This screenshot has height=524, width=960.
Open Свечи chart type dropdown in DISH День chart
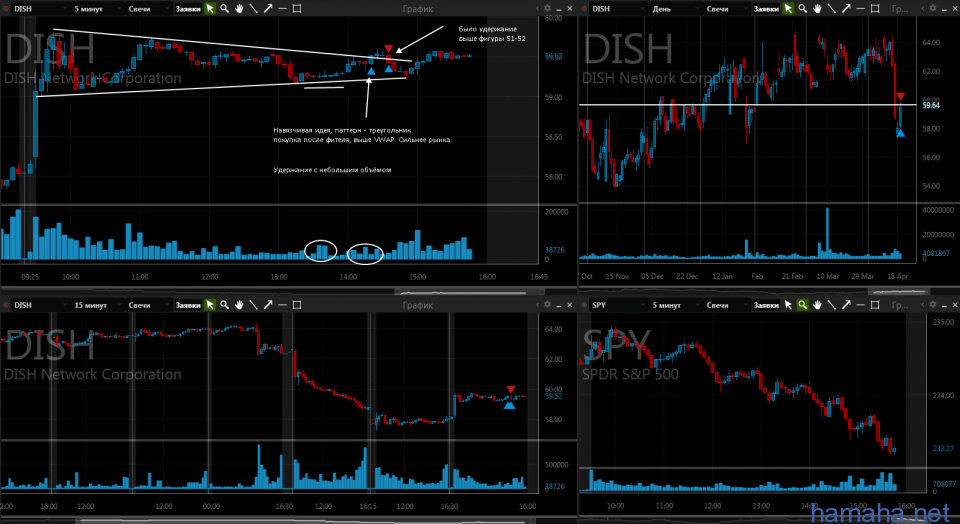tap(727, 9)
